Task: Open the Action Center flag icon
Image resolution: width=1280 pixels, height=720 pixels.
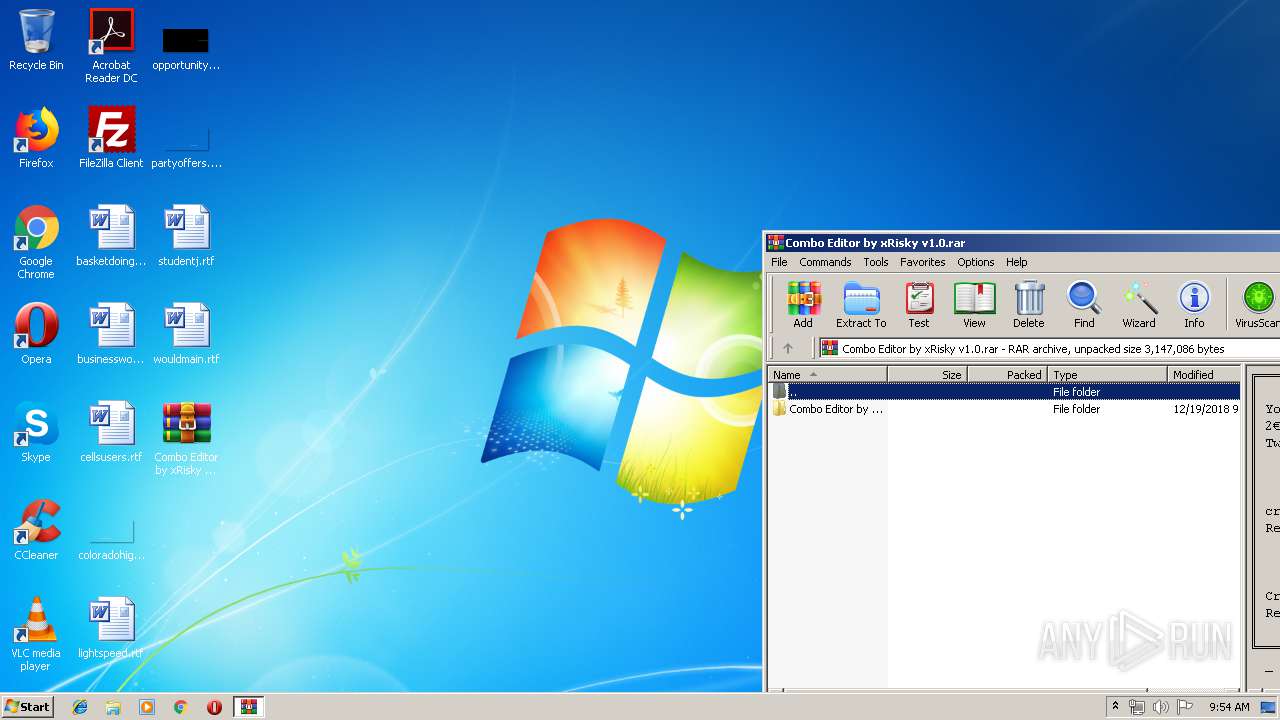Action: coord(1185,707)
